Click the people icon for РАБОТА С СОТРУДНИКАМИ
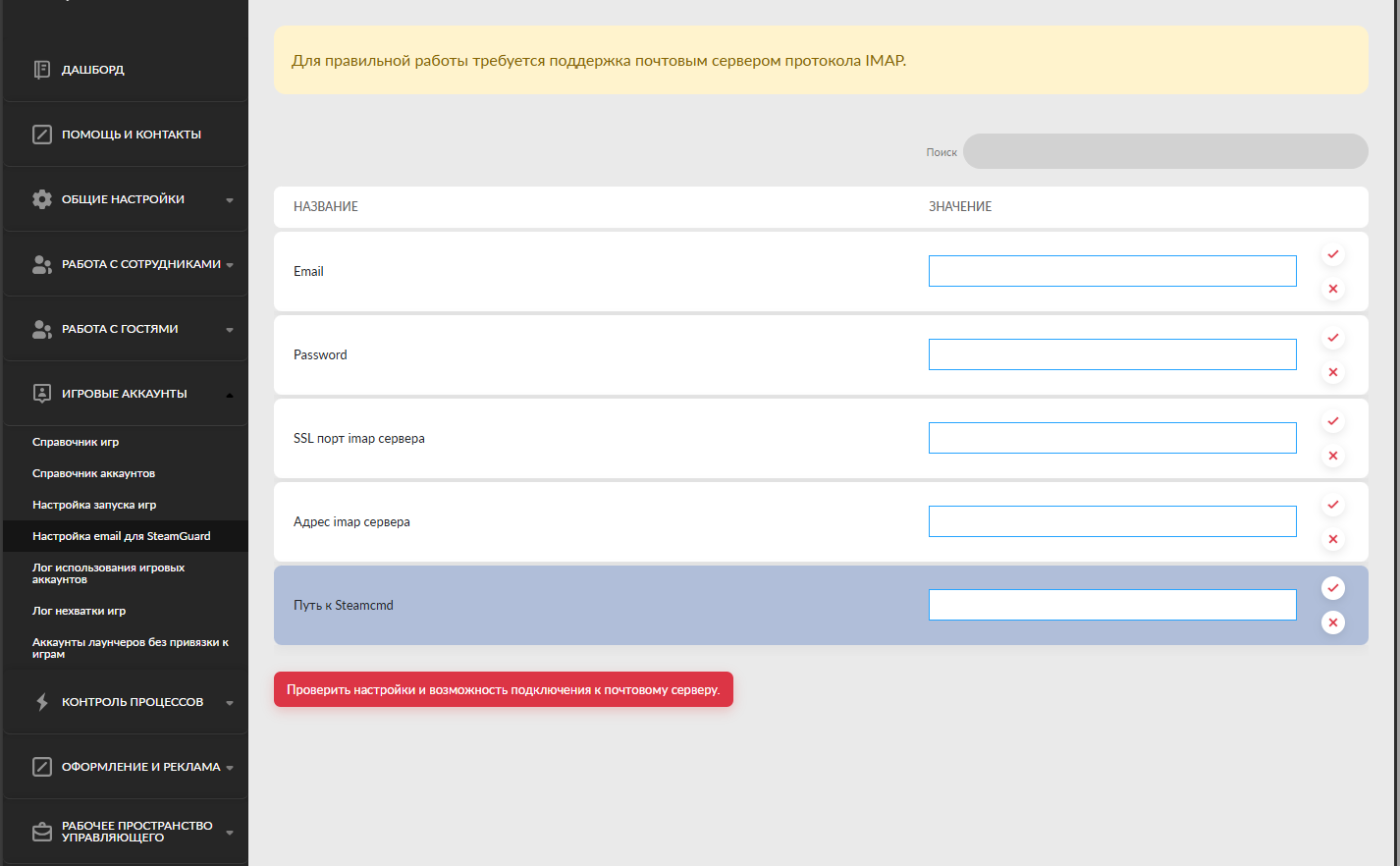The height and width of the screenshot is (866, 1400). (x=42, y=264)
